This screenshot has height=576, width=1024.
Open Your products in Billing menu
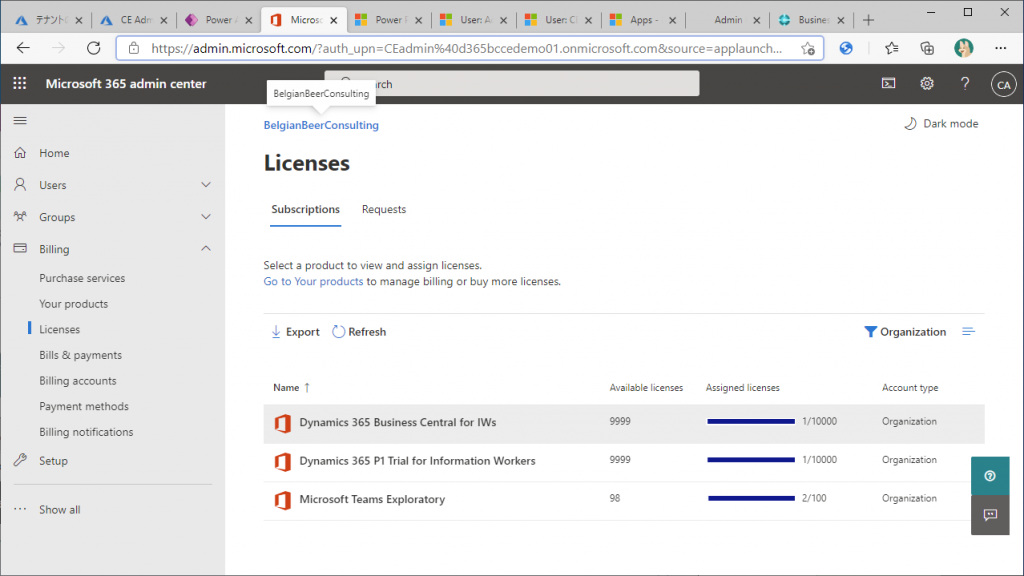pos(74,304)
